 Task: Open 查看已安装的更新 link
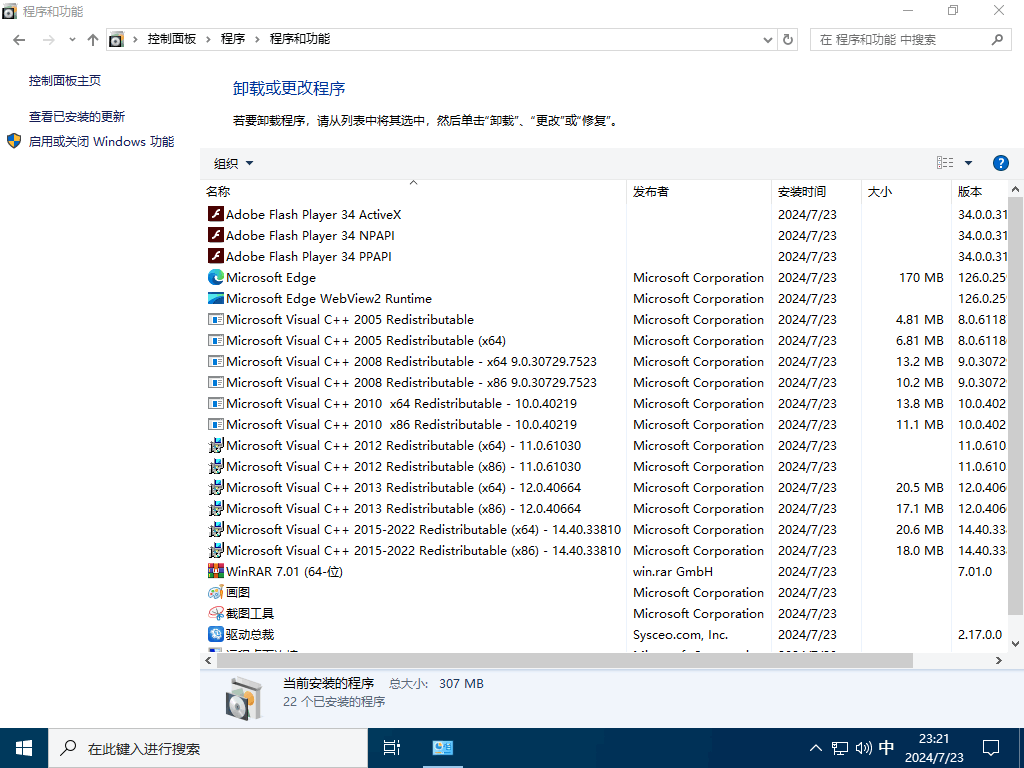pyautogui.click(x=77, y=116)
